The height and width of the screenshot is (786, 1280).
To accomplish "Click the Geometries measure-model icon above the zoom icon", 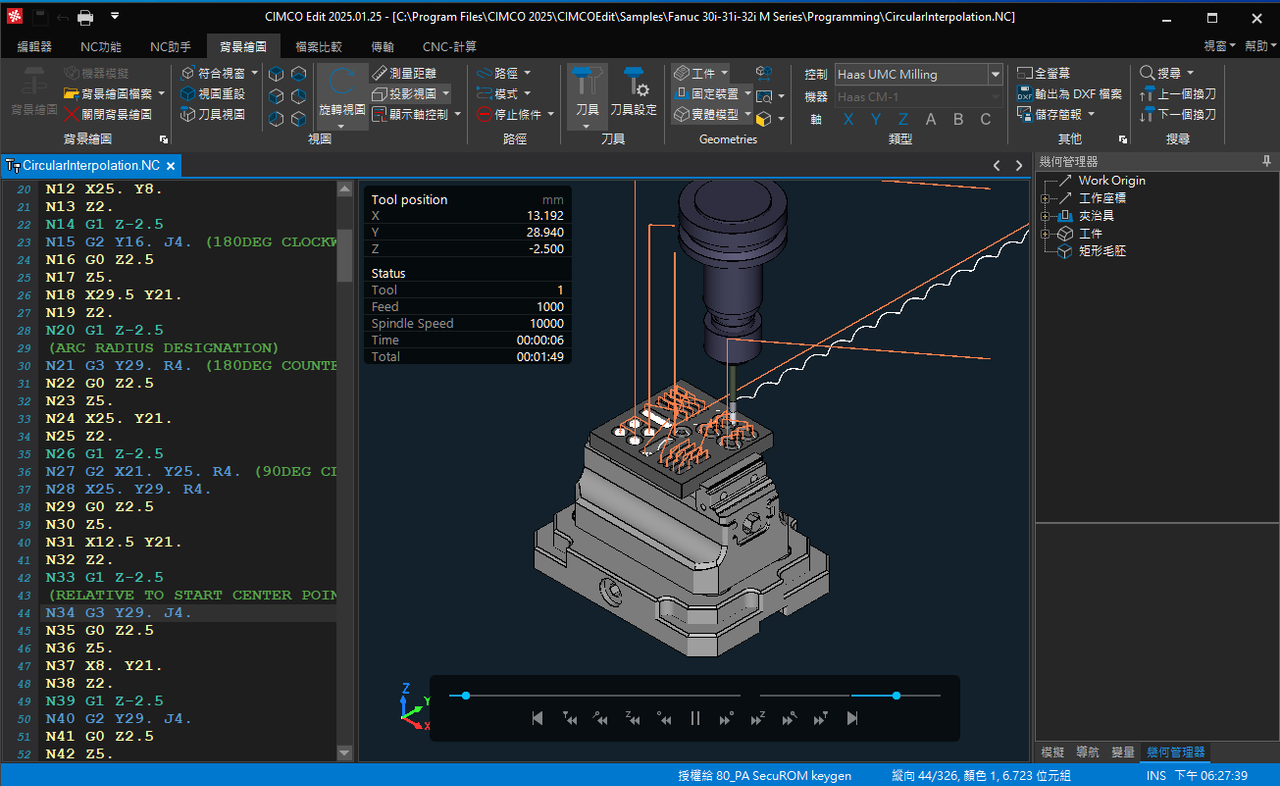I will [x=764, y=73].
